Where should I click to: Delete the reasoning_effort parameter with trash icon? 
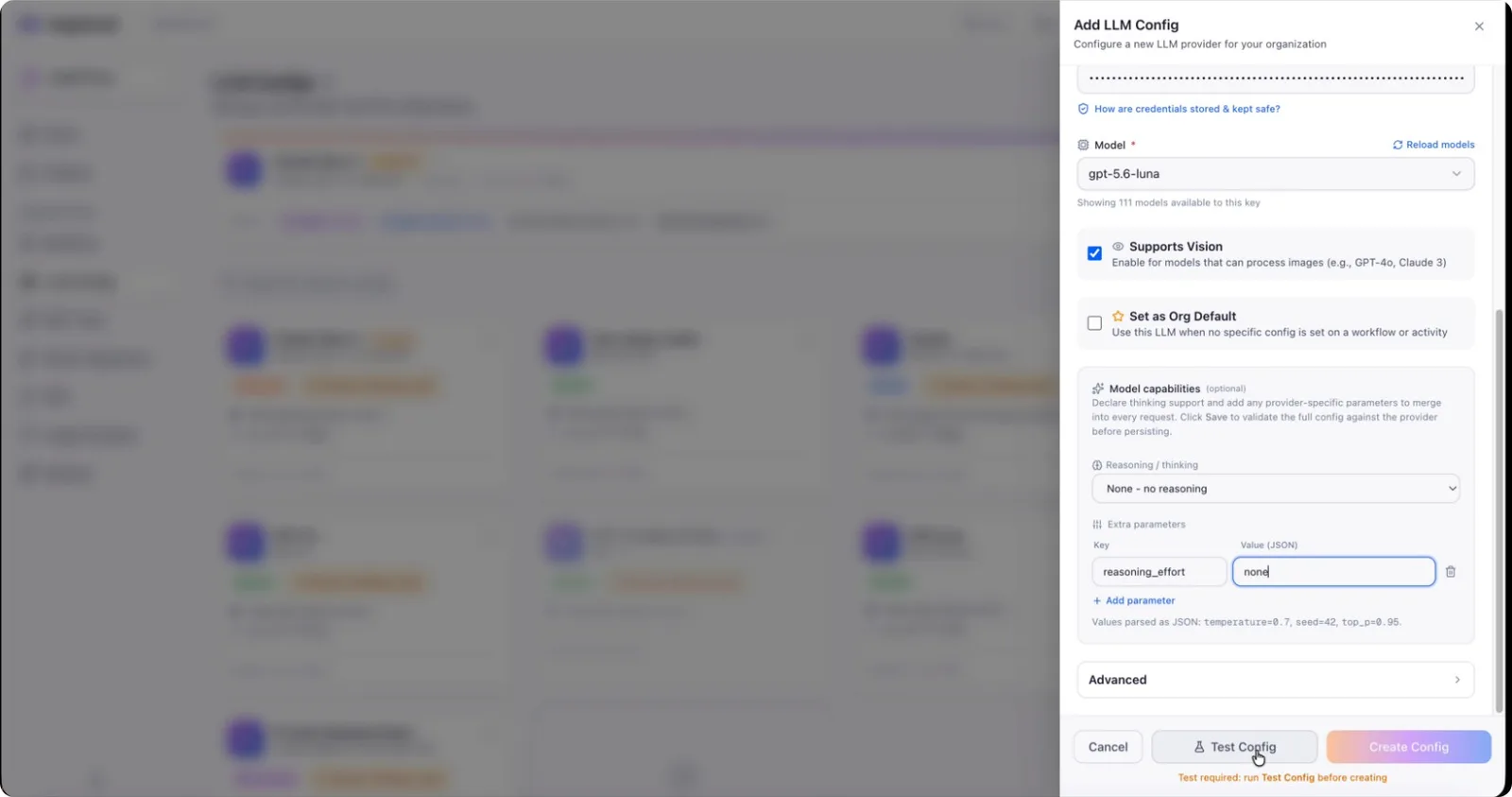pyautogui.click(x=1451, y=572)
